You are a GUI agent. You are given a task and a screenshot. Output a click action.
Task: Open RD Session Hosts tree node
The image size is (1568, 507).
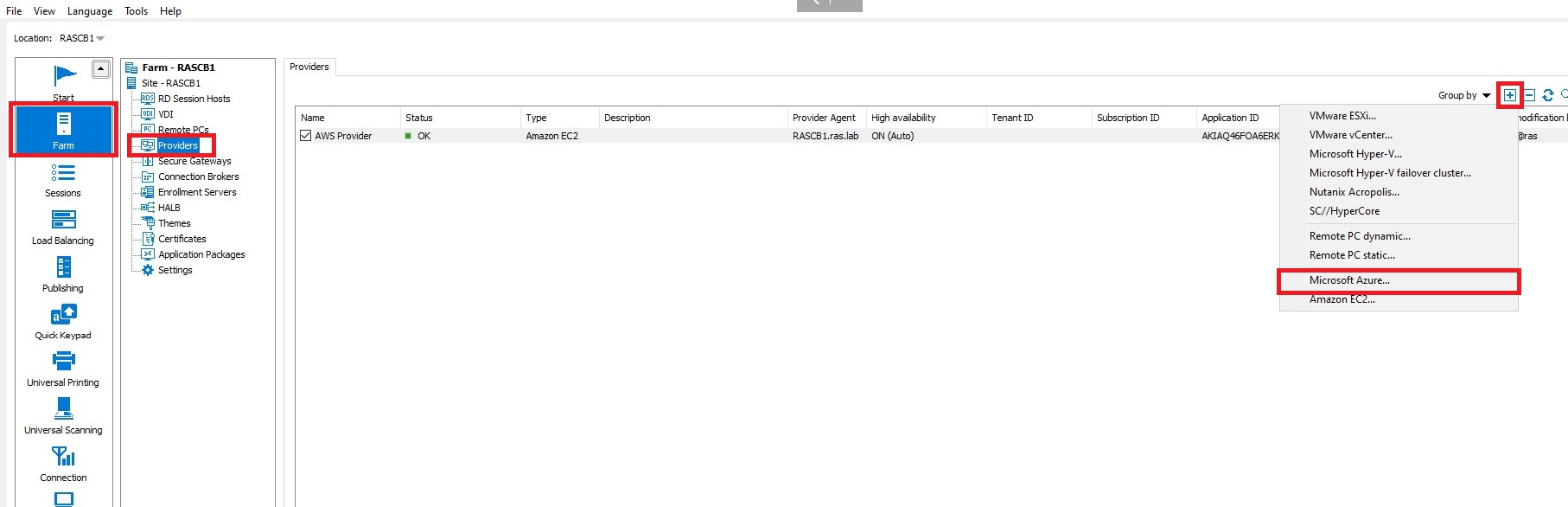point(194,99)
